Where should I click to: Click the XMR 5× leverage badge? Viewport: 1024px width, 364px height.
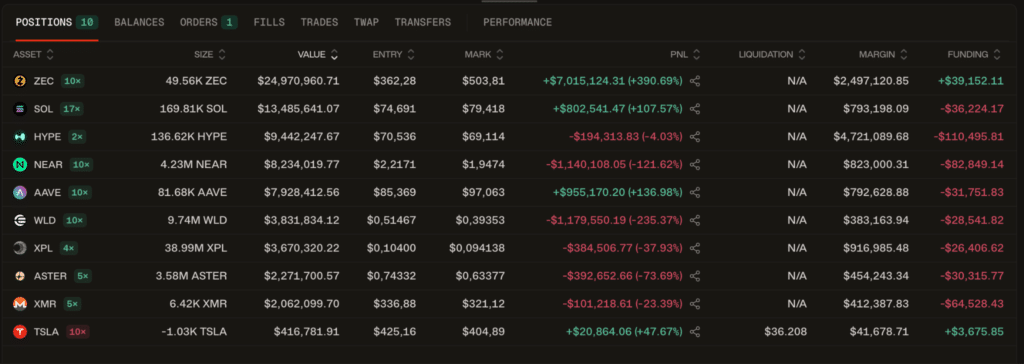(x=72, y=304)
